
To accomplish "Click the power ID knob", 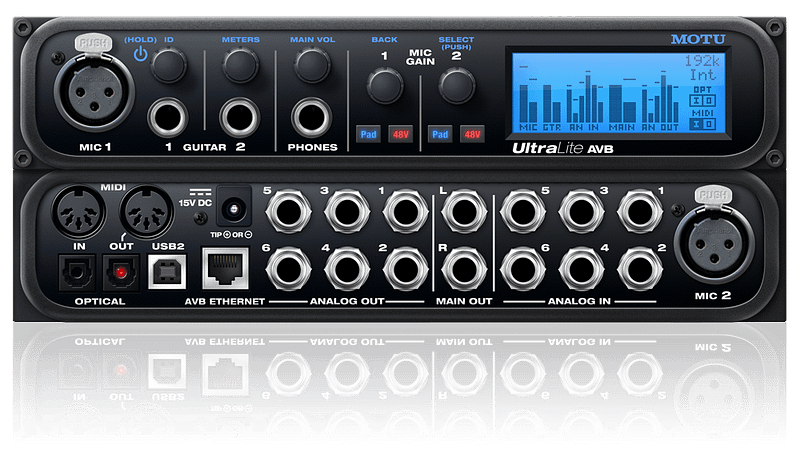I will point(169,67).
